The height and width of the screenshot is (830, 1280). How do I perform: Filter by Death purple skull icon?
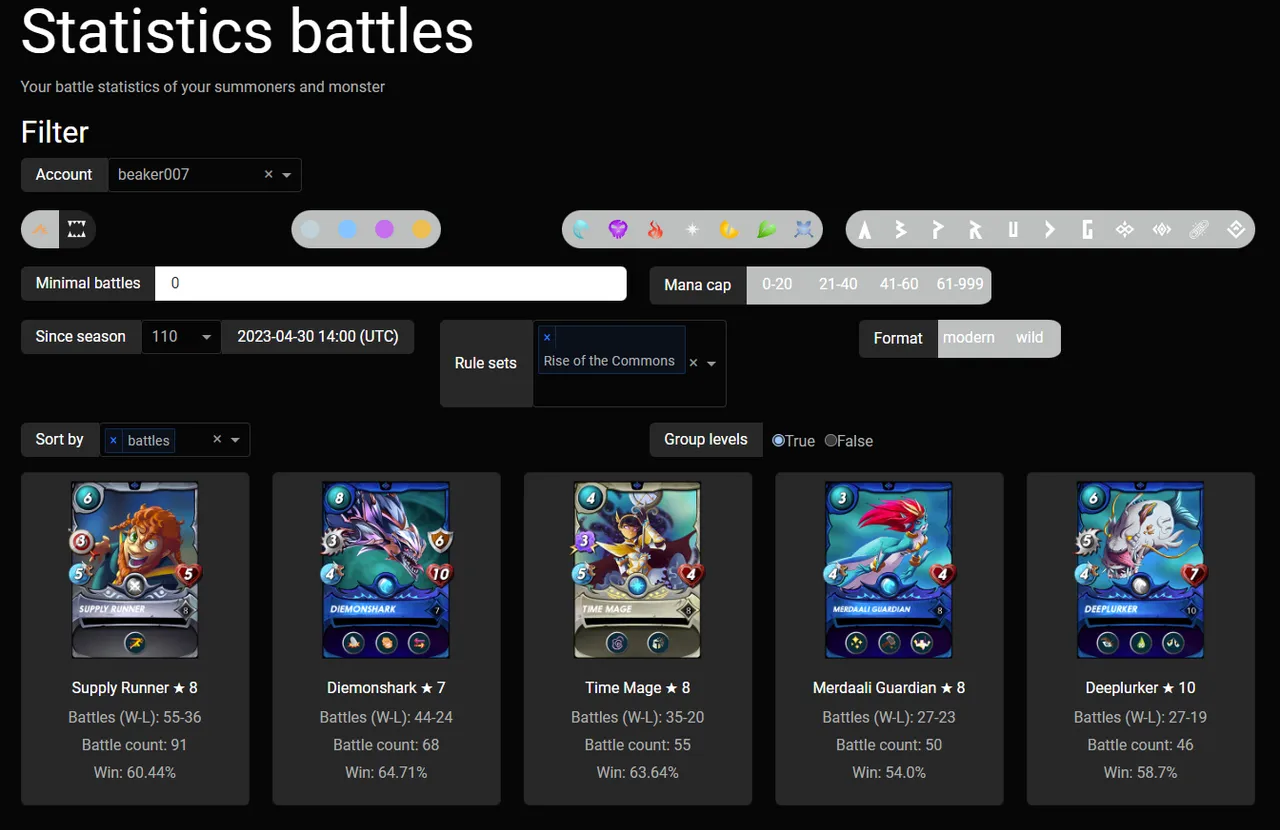[618, 230]
